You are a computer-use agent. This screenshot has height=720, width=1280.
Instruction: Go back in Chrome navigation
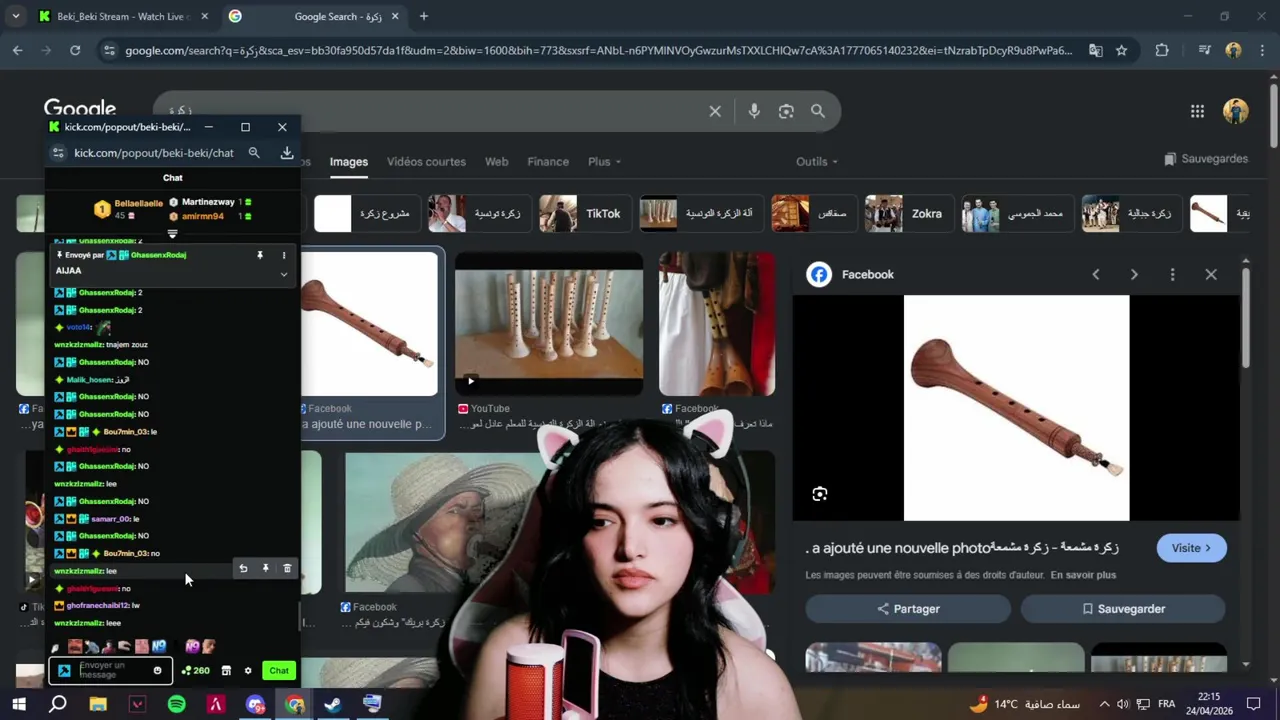pos(18,50)
